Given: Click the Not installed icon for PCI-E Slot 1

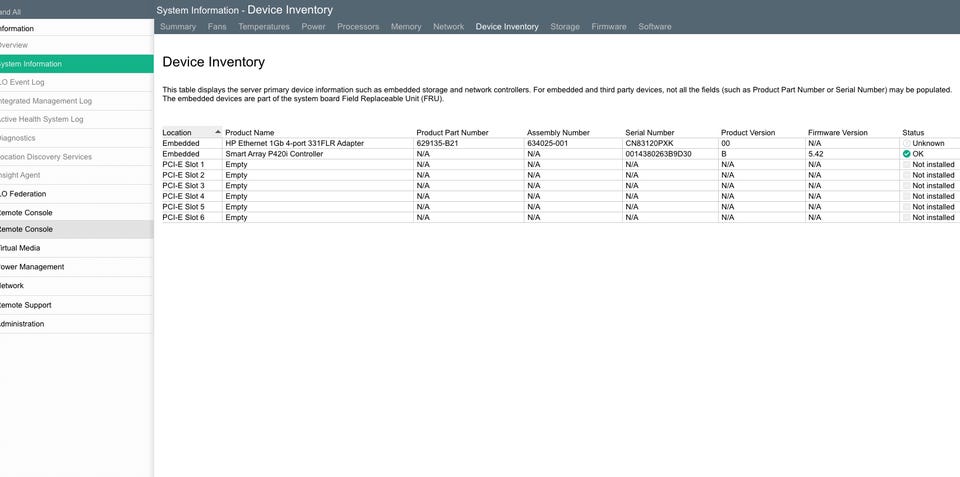Looking at the screenshot, I should pyautogui.click(x=906, y=165).
